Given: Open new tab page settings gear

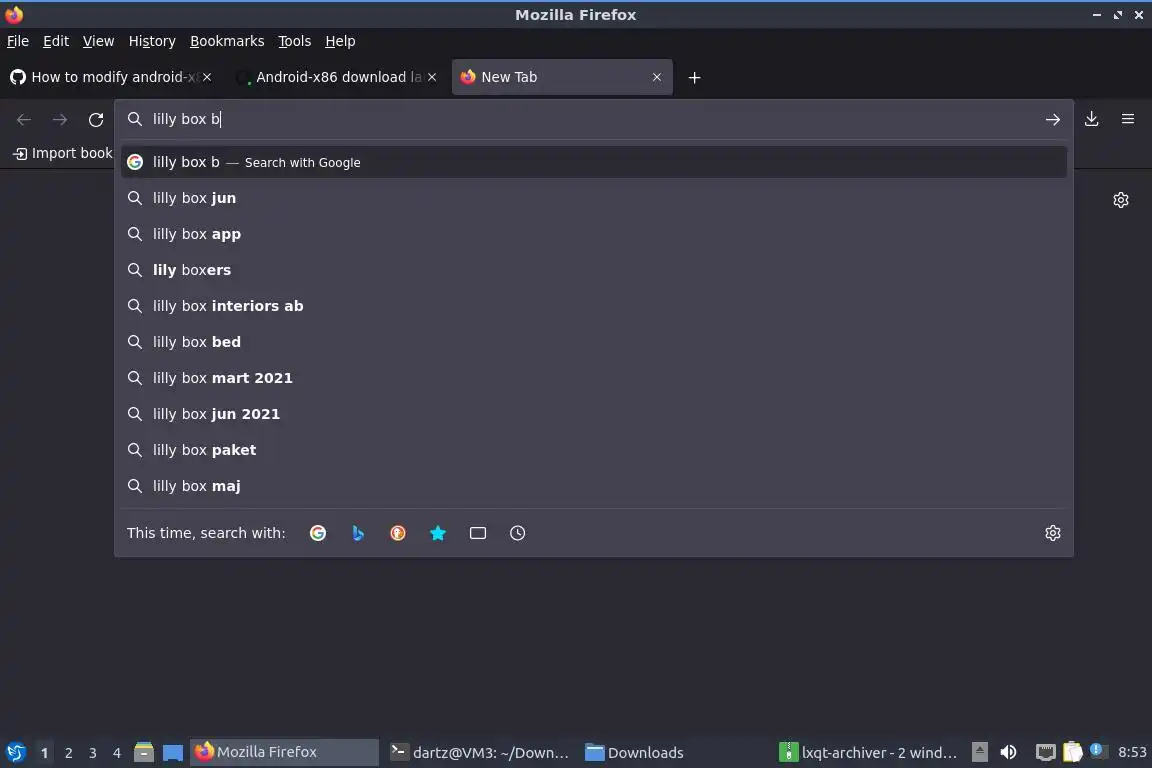Looking at the screenshot, I should click(x=1120, y=200).
